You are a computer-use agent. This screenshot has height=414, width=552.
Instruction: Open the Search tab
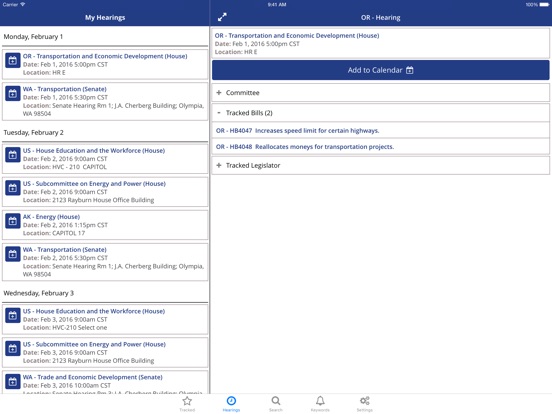tap(276, 404)
